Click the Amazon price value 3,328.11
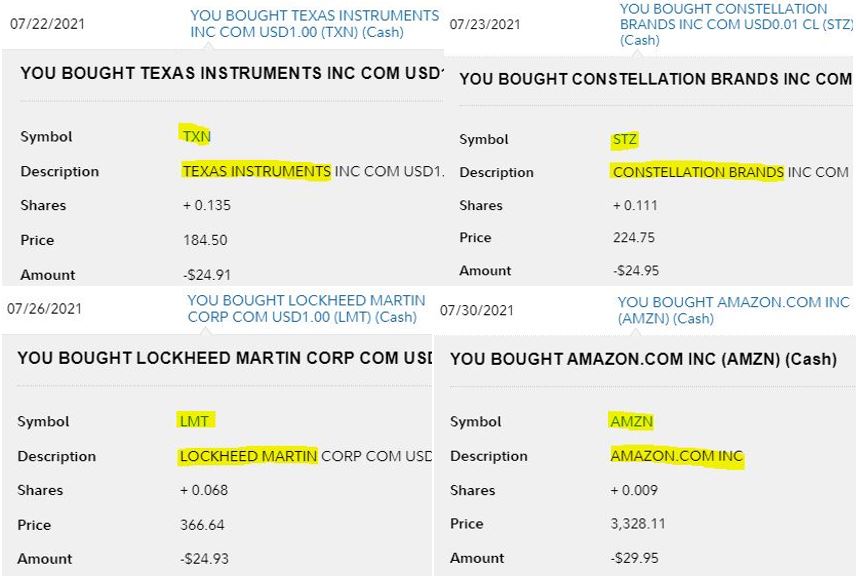Viewport: 856px width, 578px height. tap(638, 524)
